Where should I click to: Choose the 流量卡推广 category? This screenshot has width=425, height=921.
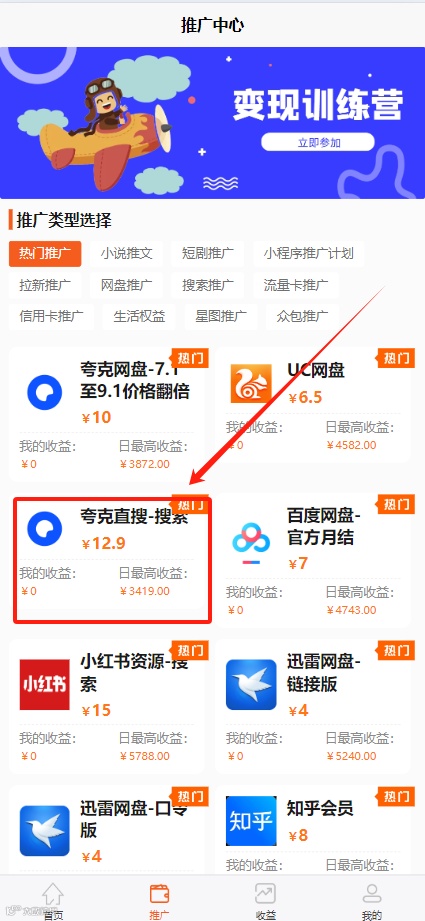[x=296, y=285]
